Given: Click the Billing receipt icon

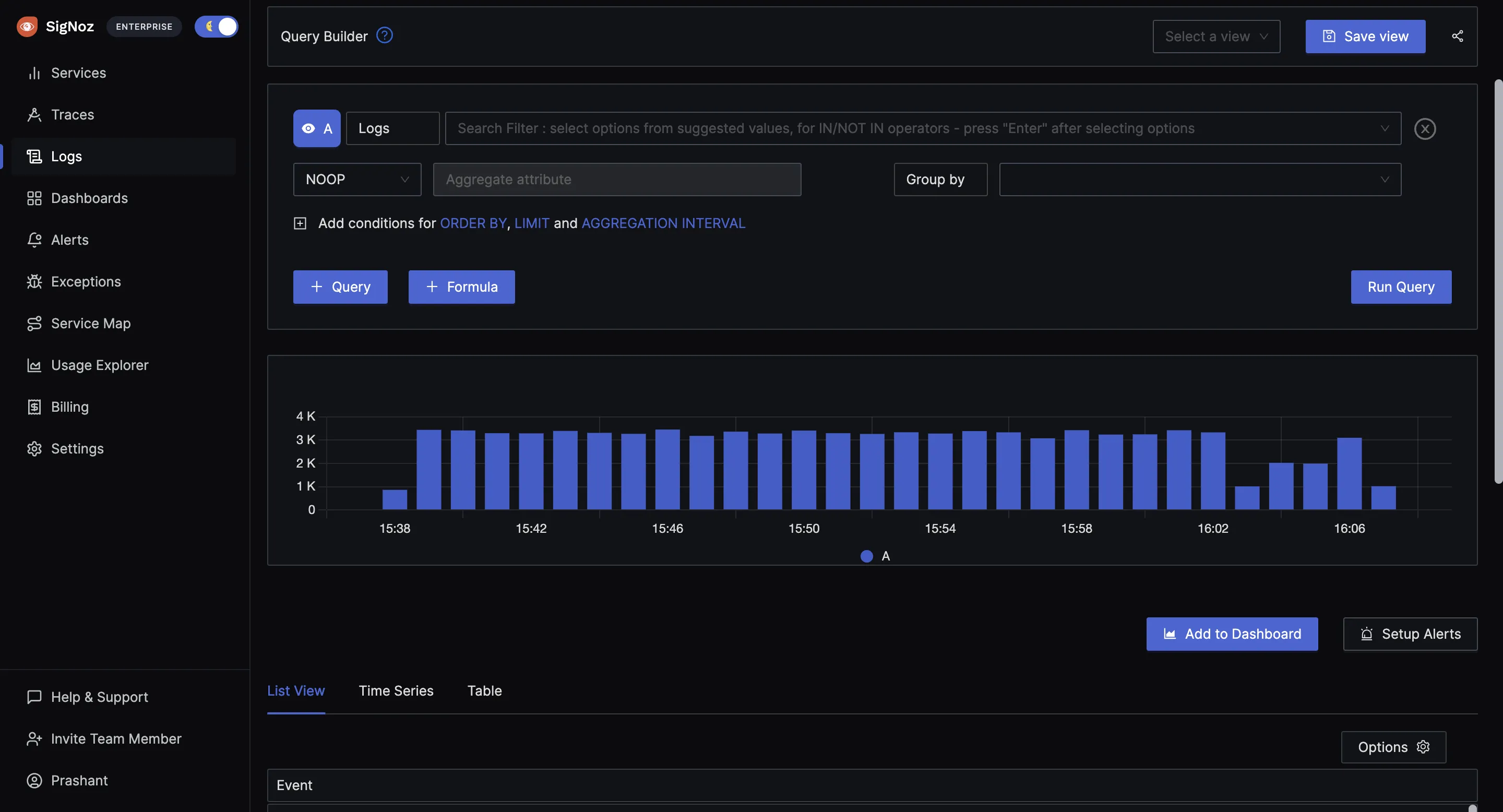Looking at the screenshot, I should (x=34, y=407).
